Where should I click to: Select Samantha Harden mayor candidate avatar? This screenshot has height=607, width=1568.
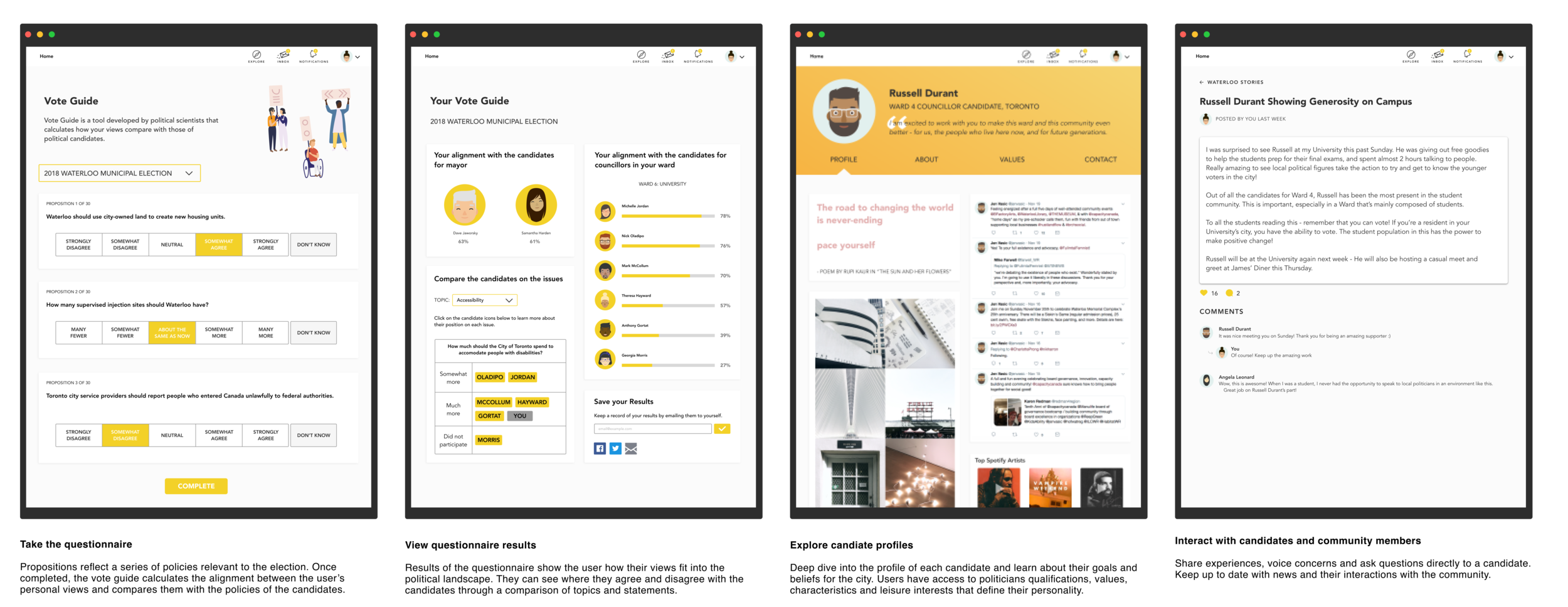(x=536, y=204)
